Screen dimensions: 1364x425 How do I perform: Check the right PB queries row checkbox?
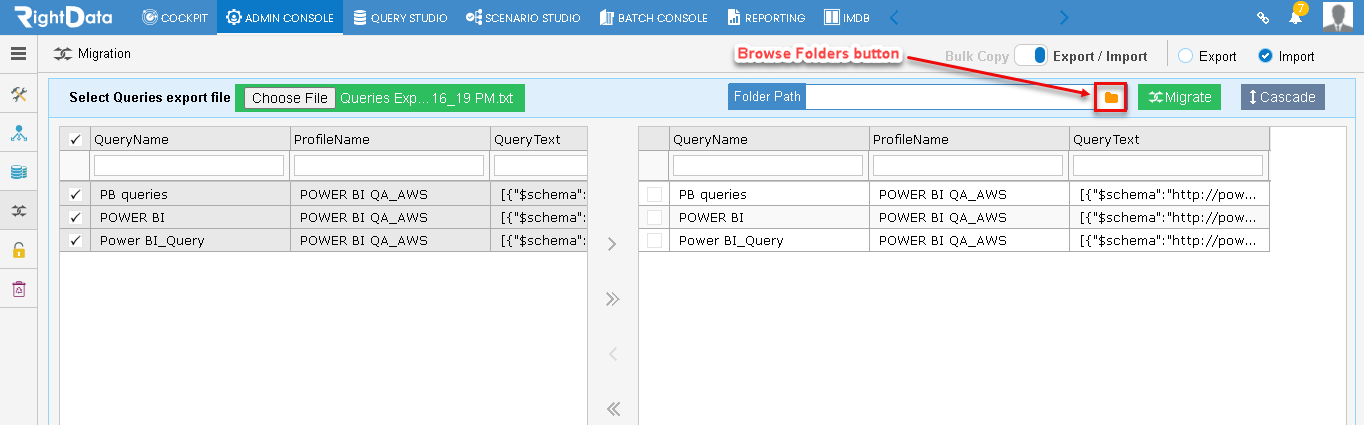[654, 194]
